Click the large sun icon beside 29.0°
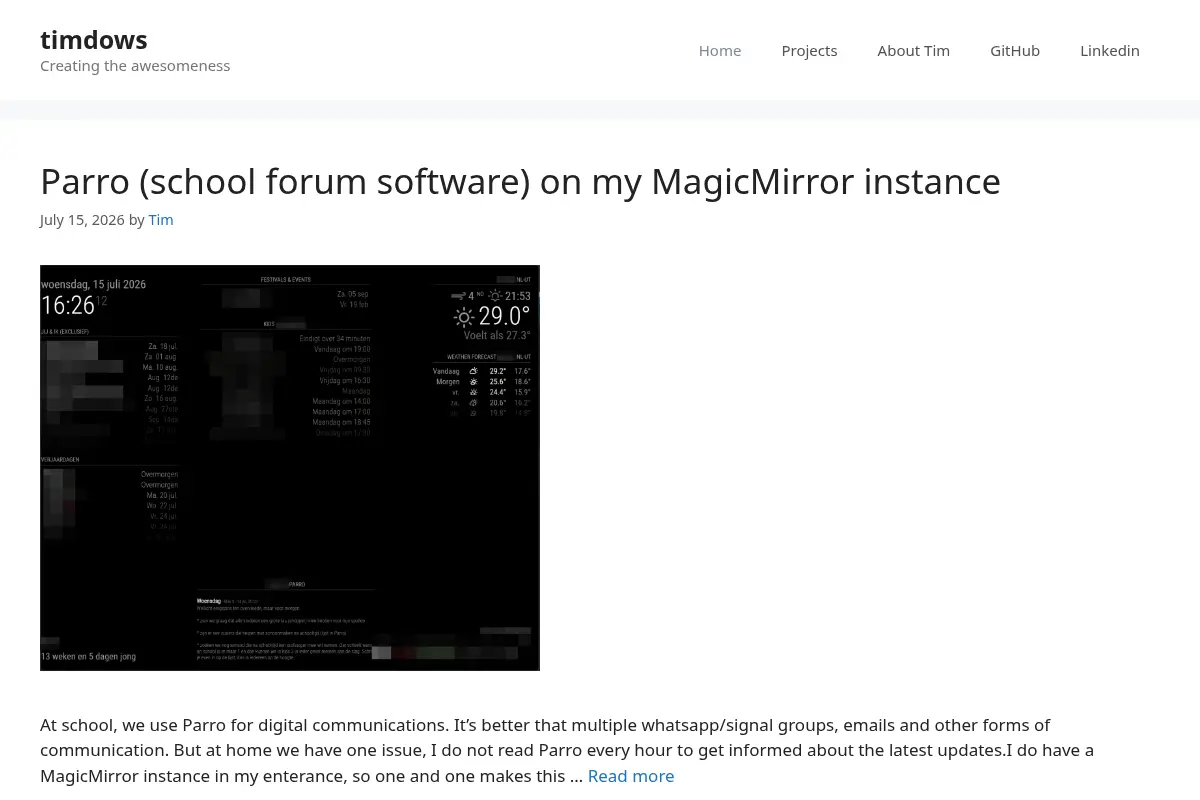This screenshot has height=800, width=1200. [x=464, y=317]
